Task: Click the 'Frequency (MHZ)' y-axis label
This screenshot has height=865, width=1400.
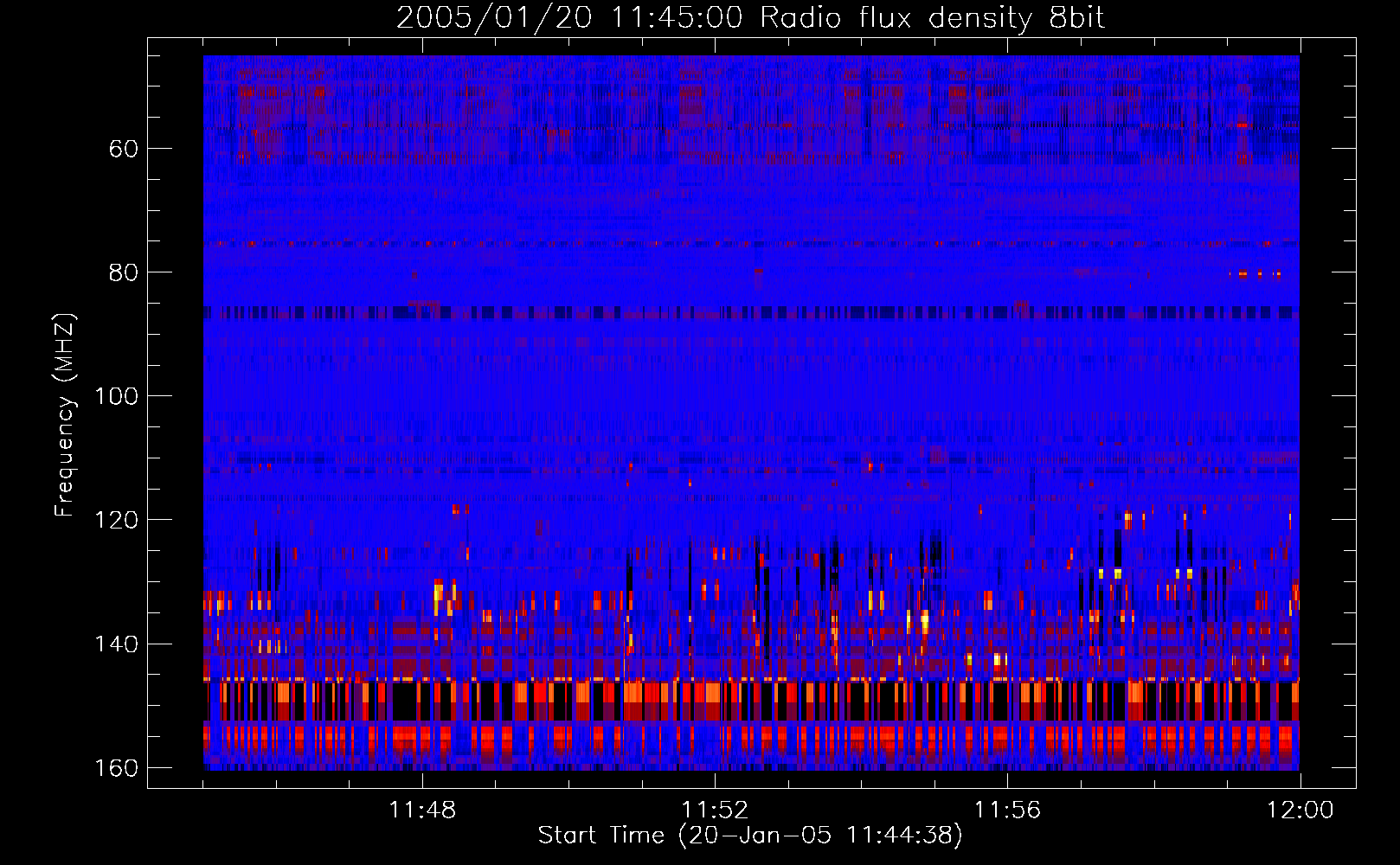Action: click(x=65, y=415)
